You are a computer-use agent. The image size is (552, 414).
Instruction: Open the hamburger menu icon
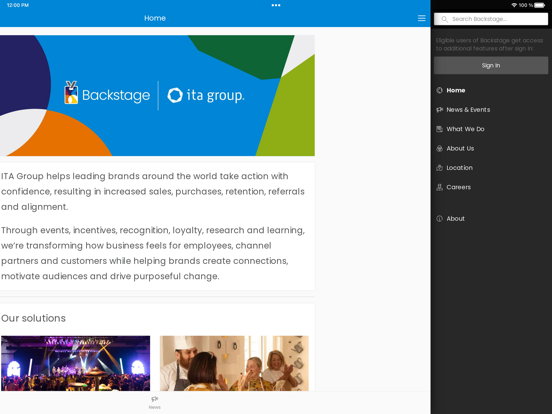pos(421,18)
